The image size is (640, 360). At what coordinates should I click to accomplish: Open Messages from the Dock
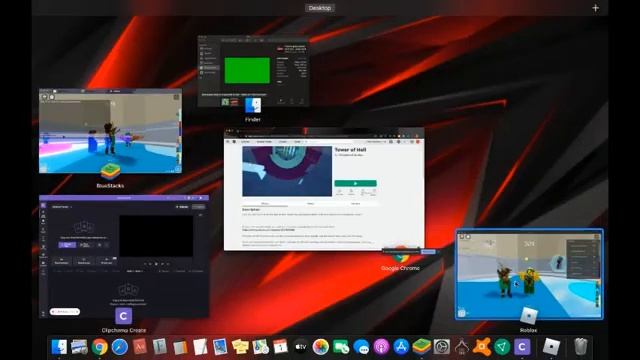tap(361, 347)
